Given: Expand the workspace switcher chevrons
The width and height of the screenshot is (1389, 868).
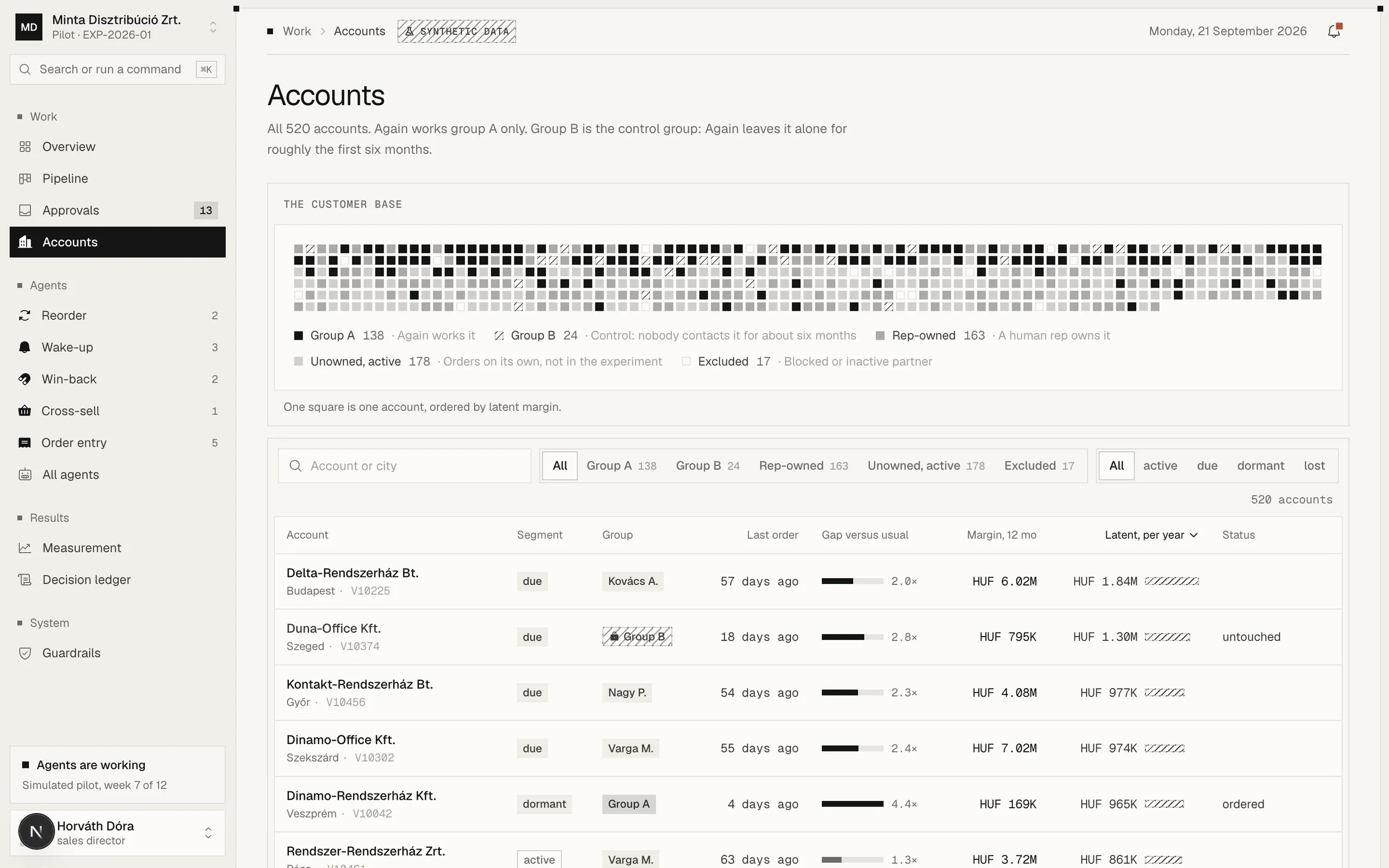Looking at the screenshot, I should point(213,27).
